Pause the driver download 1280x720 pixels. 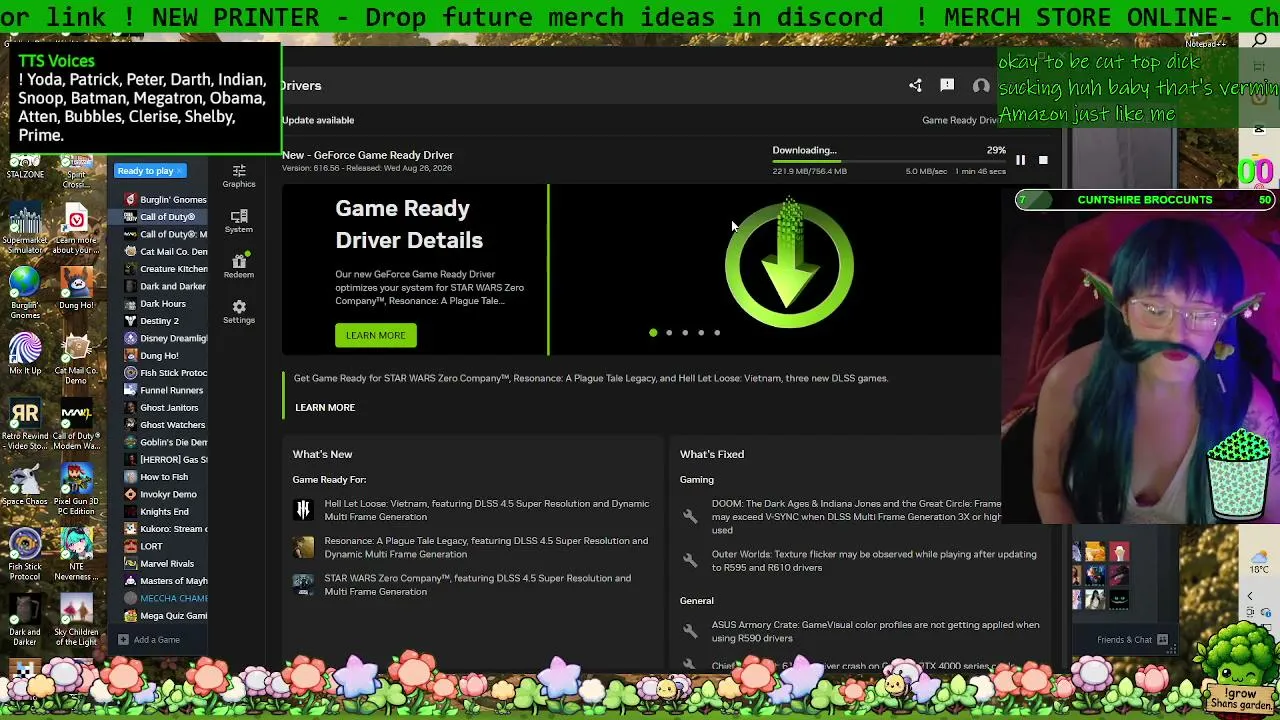pyautogui.click(x=1020, y=160)
